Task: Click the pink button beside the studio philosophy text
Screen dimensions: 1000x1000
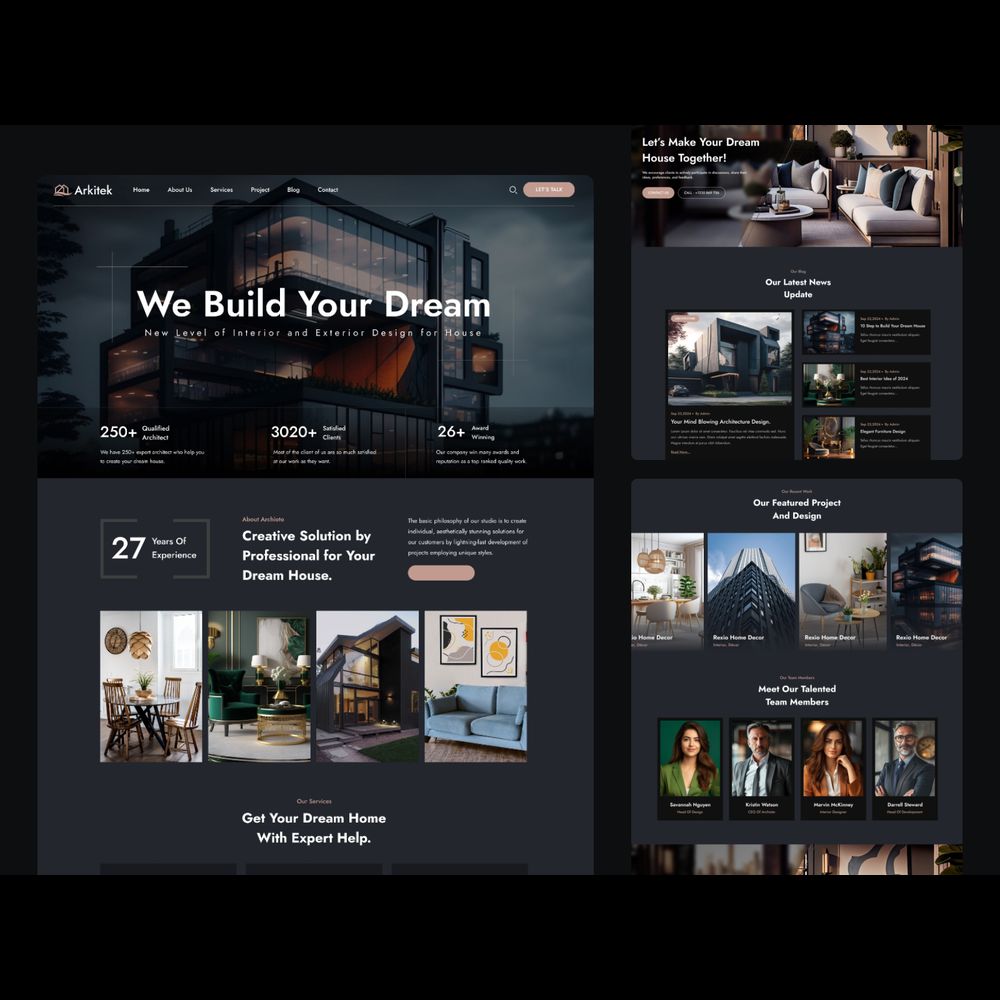Action: pyautogui.click(x=441, y=573)
